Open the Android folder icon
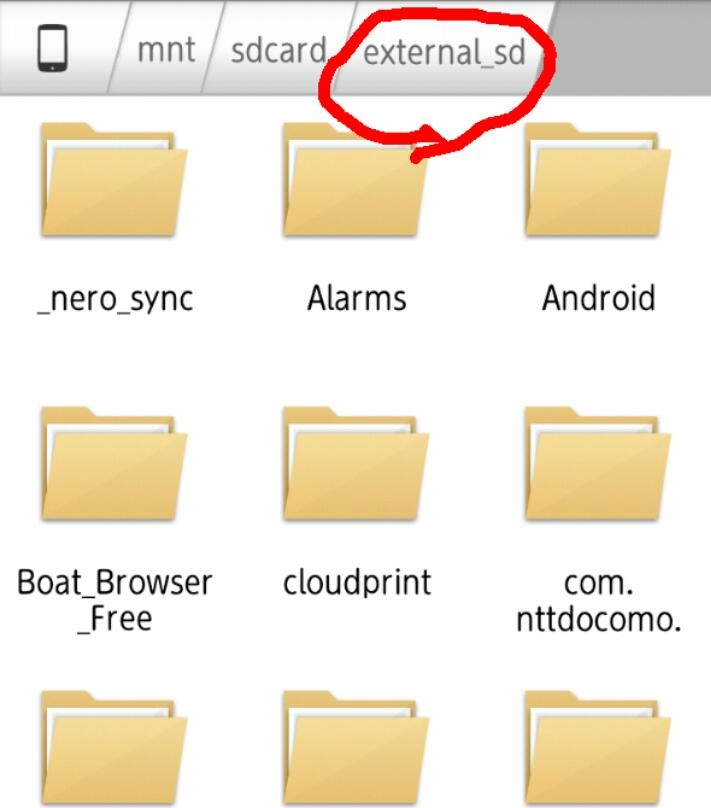 click(x=598, y=180)
